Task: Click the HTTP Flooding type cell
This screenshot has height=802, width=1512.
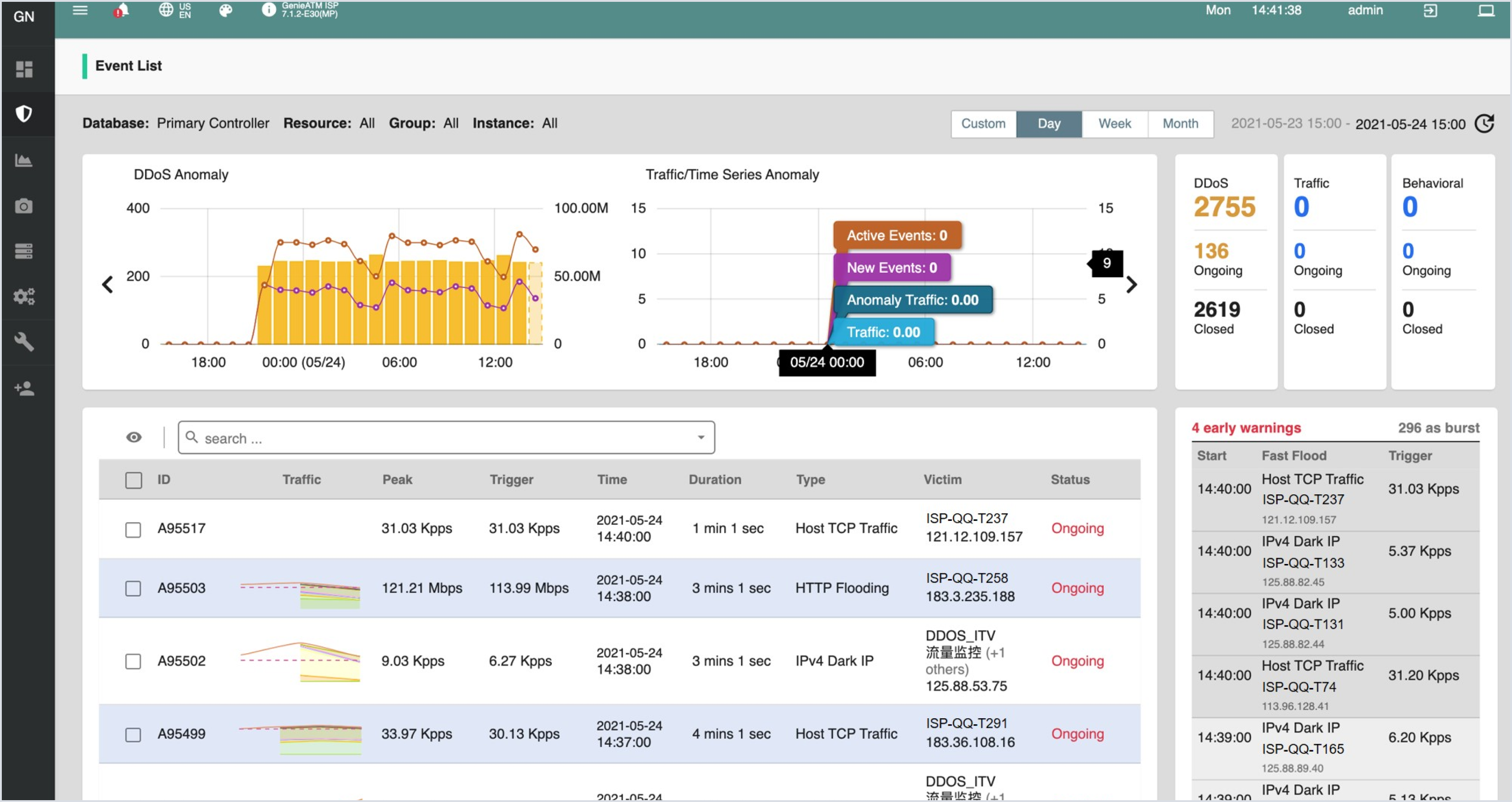Action: [842, 588]
